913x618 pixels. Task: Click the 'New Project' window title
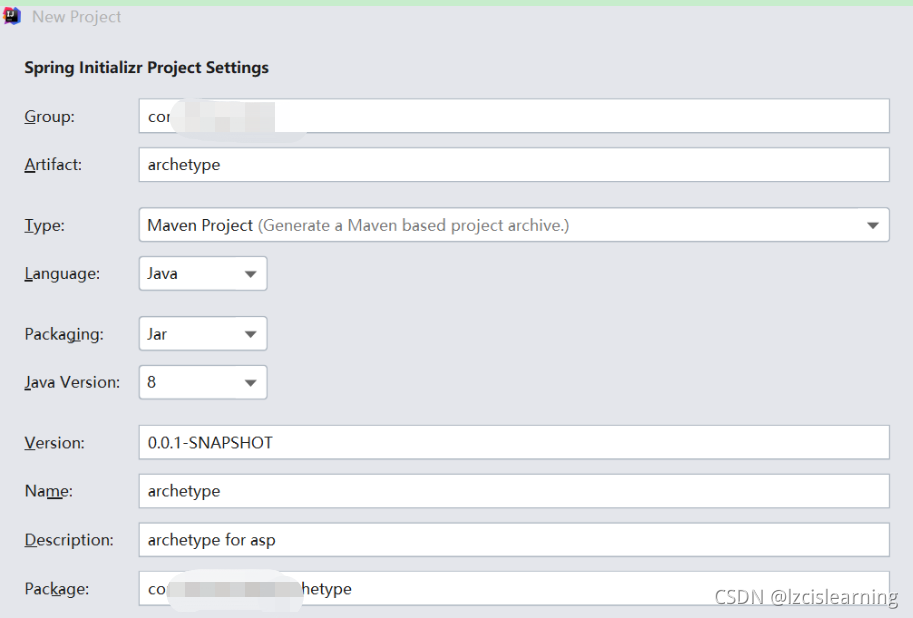click(76, 17)
